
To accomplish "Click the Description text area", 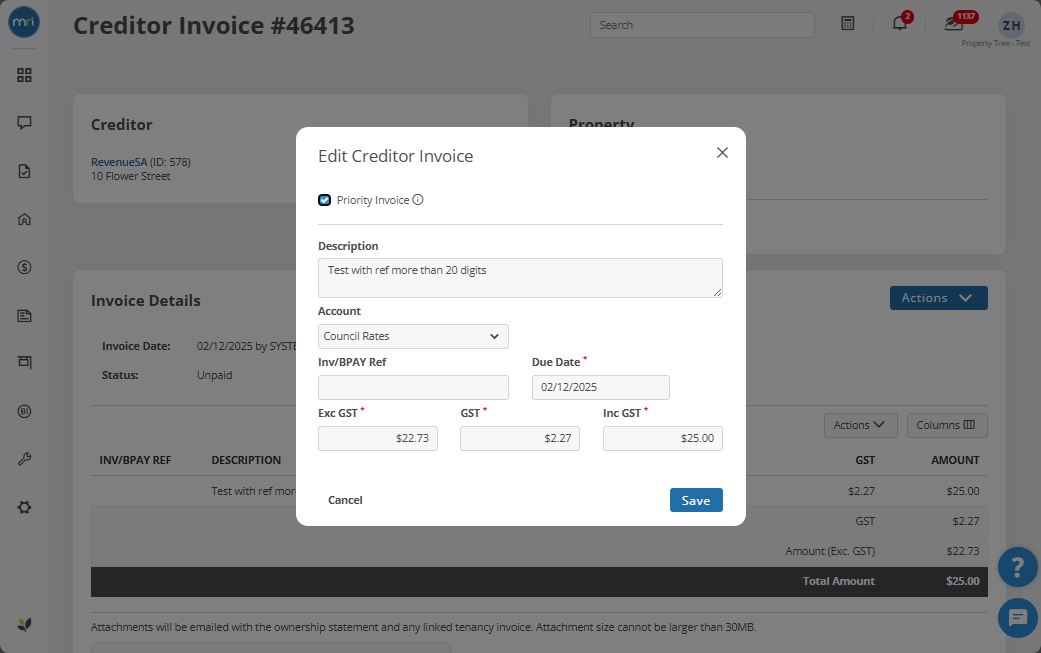I will (520, 277).
